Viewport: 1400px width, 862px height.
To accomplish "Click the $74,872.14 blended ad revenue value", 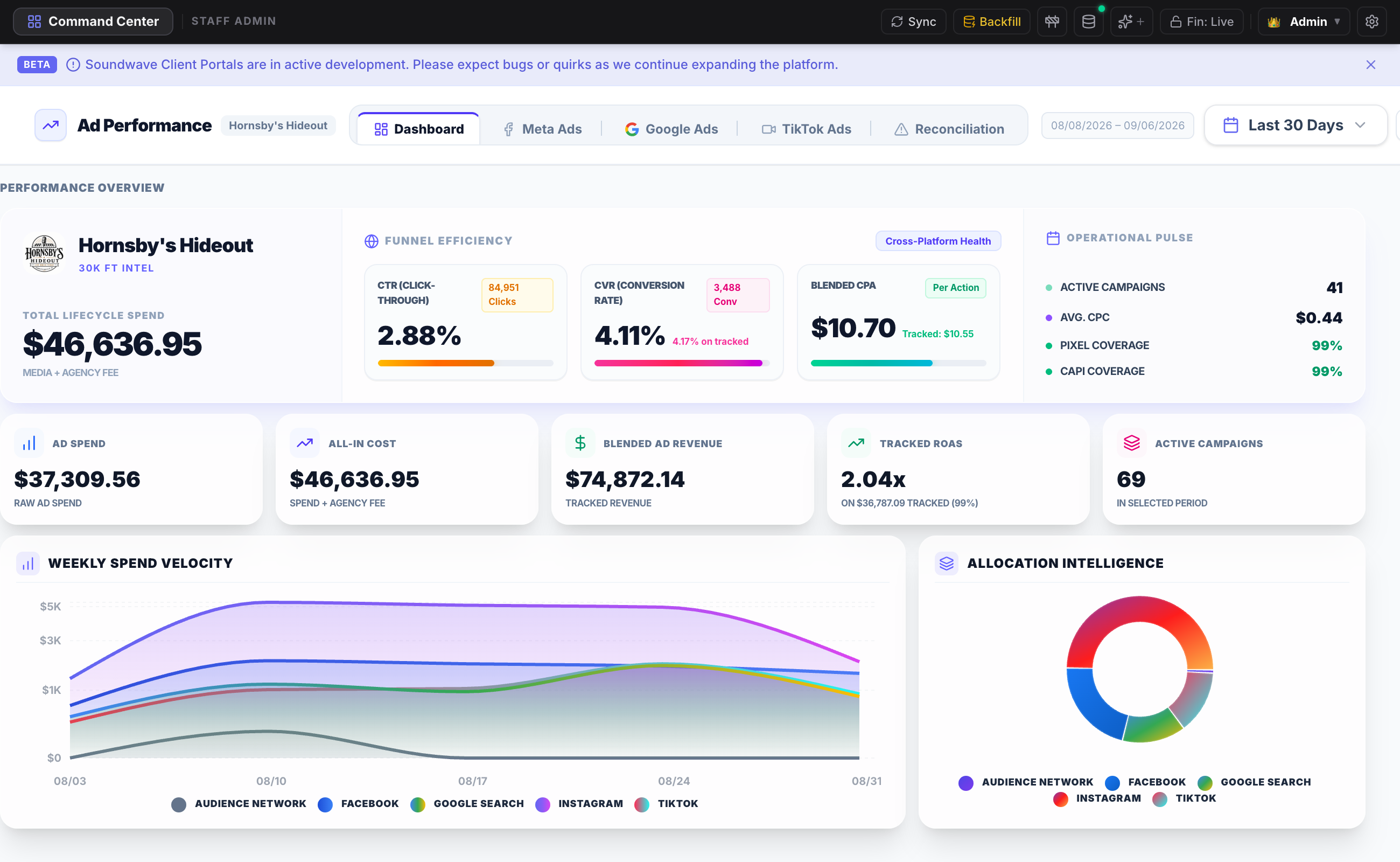I will pyautogui.click(x=625, y=479).
